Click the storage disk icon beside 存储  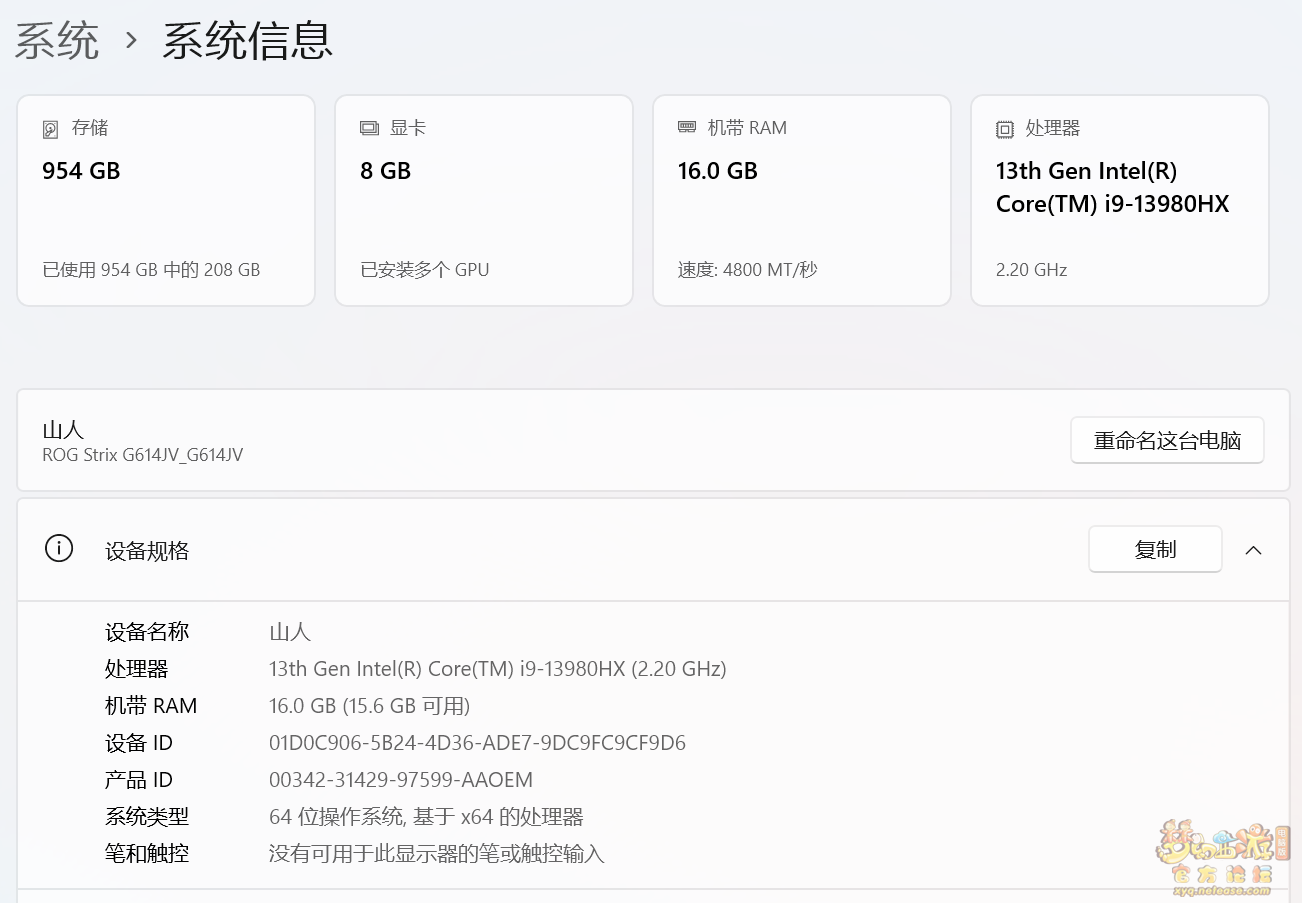click(51, 129)
